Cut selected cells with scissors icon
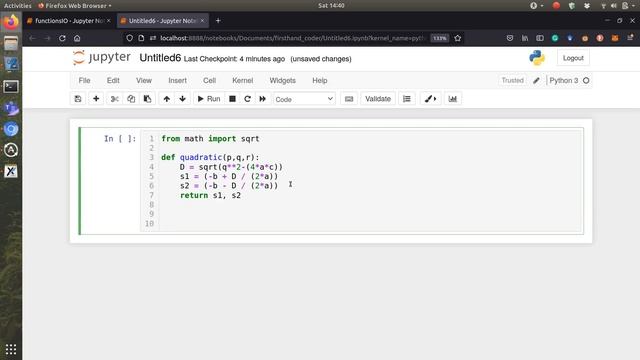 [115, 99]
